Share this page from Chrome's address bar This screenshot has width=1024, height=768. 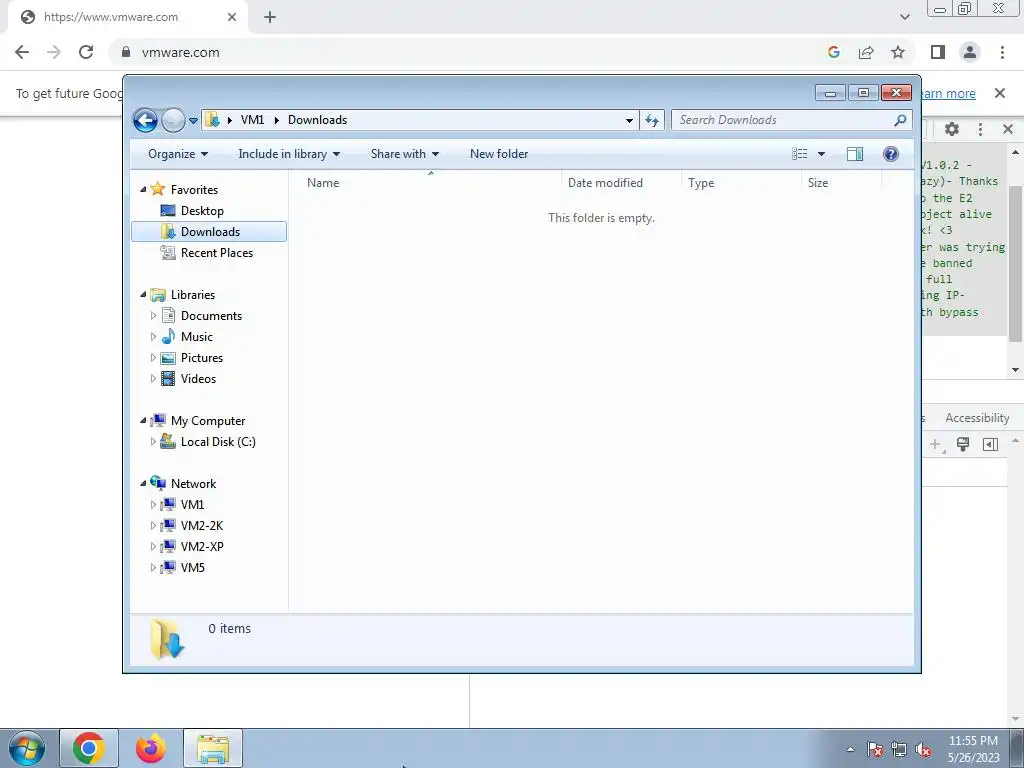click(866, 52)
